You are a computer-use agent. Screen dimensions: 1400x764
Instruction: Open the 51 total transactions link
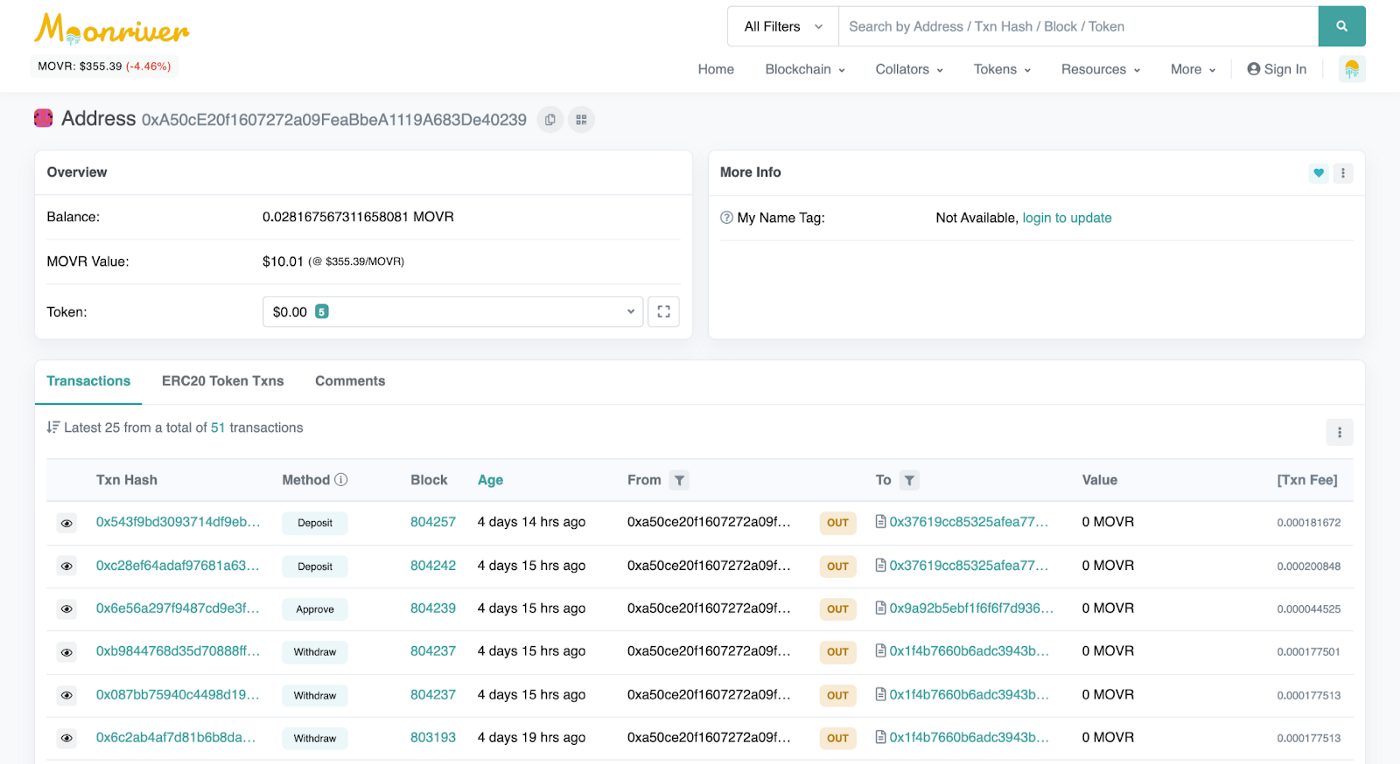point(218,428)
